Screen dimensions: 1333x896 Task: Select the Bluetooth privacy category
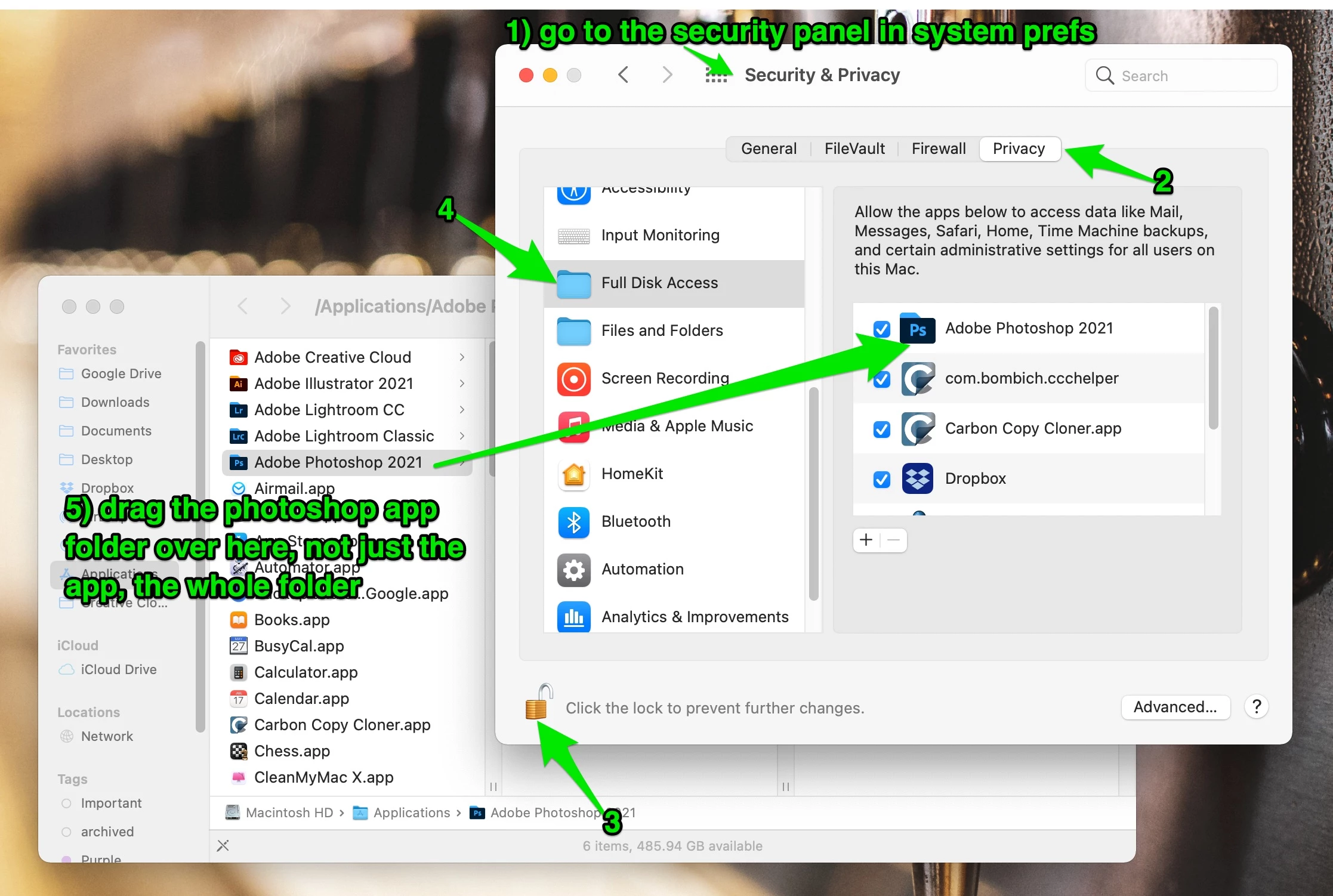[x=635, y=521]
